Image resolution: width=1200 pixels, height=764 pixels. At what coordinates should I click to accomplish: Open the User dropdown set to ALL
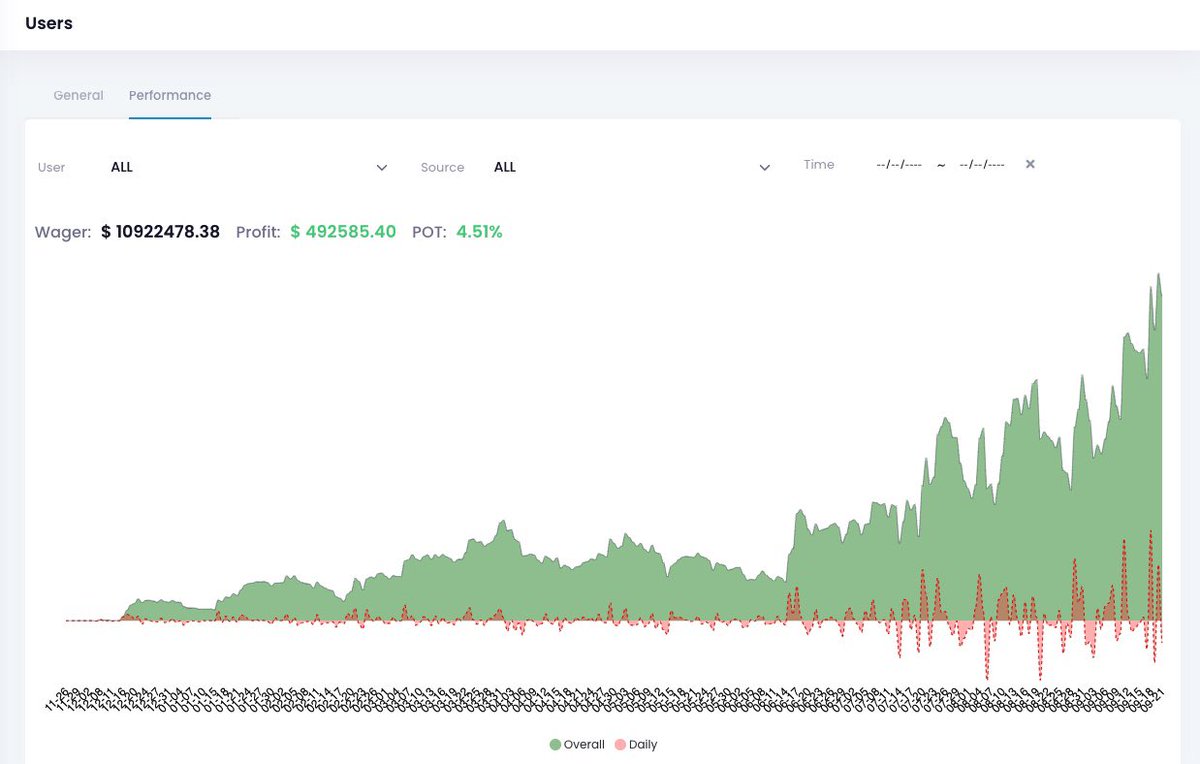[x=248, y=167]
